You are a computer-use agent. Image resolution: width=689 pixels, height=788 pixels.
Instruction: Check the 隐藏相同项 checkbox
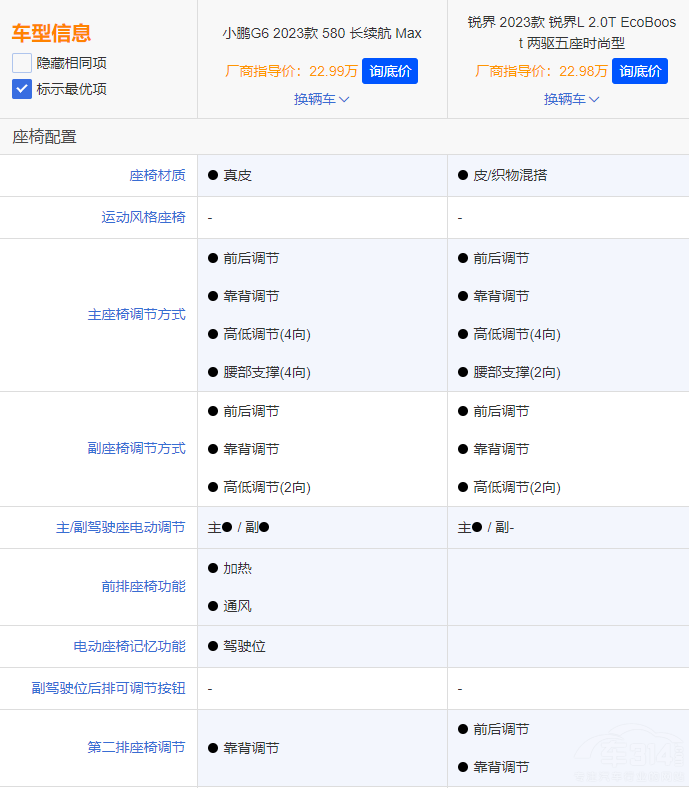(x=22, y=63)
